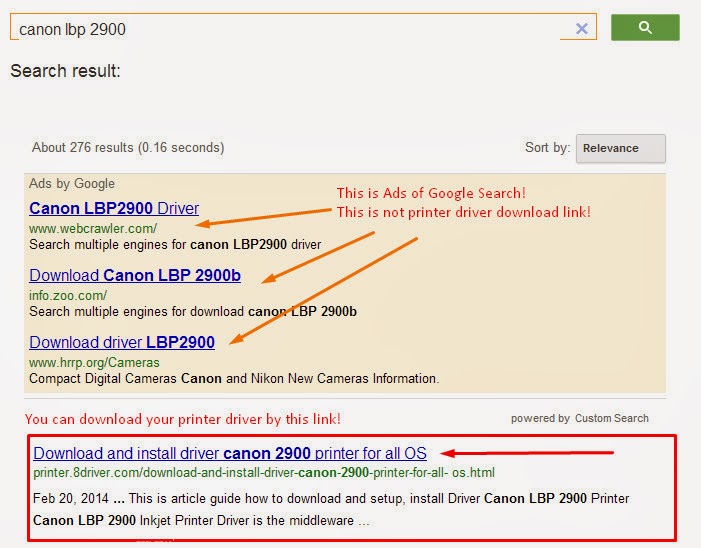Click snippet Search multiple engines for canon LBP2900 driver
Image resolution: width=701 pixels, height=548 pixels.
[175, 244]
